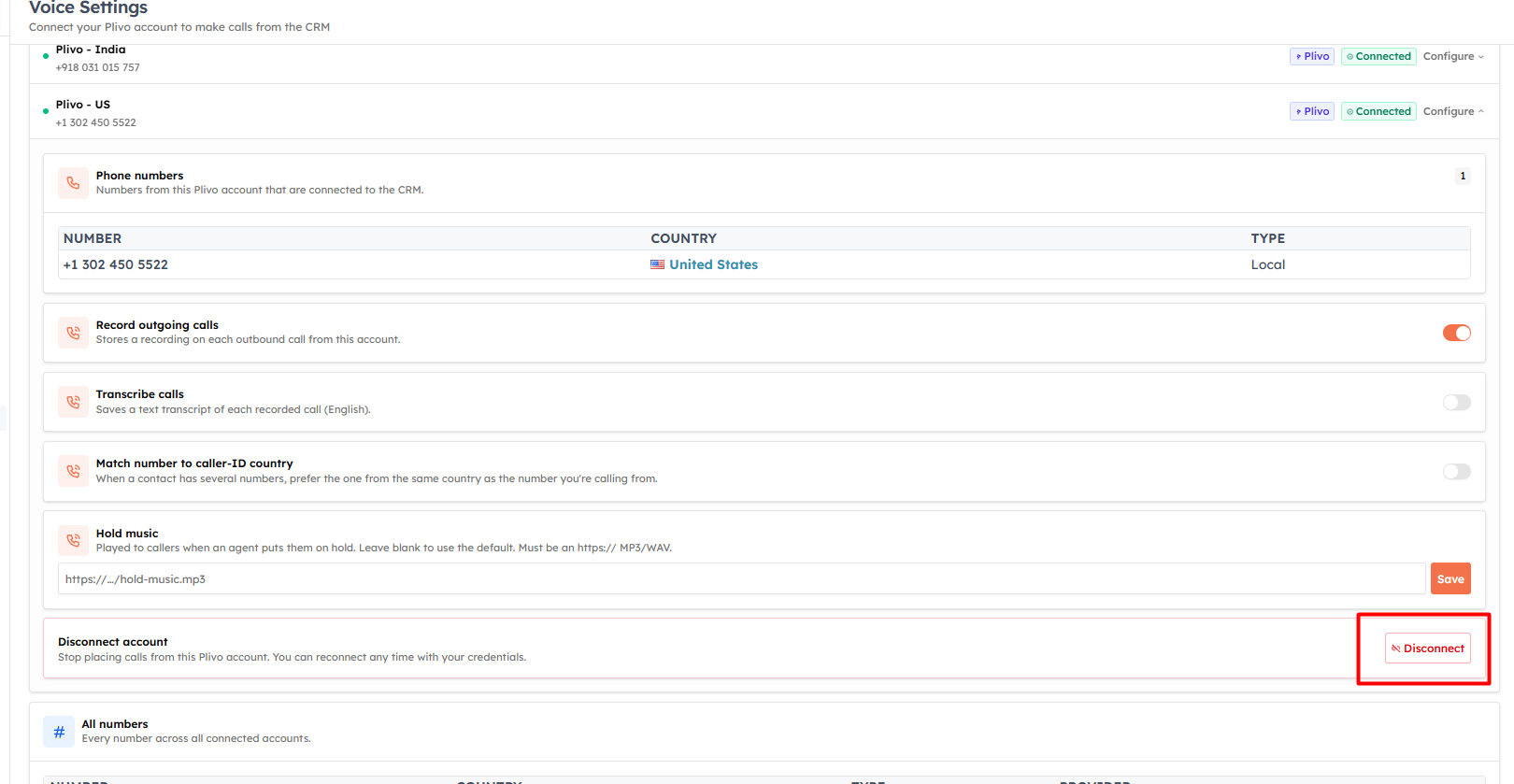
Task: Click the Connected status badge for Plivo - US
Action: [x=1378, y=111]
